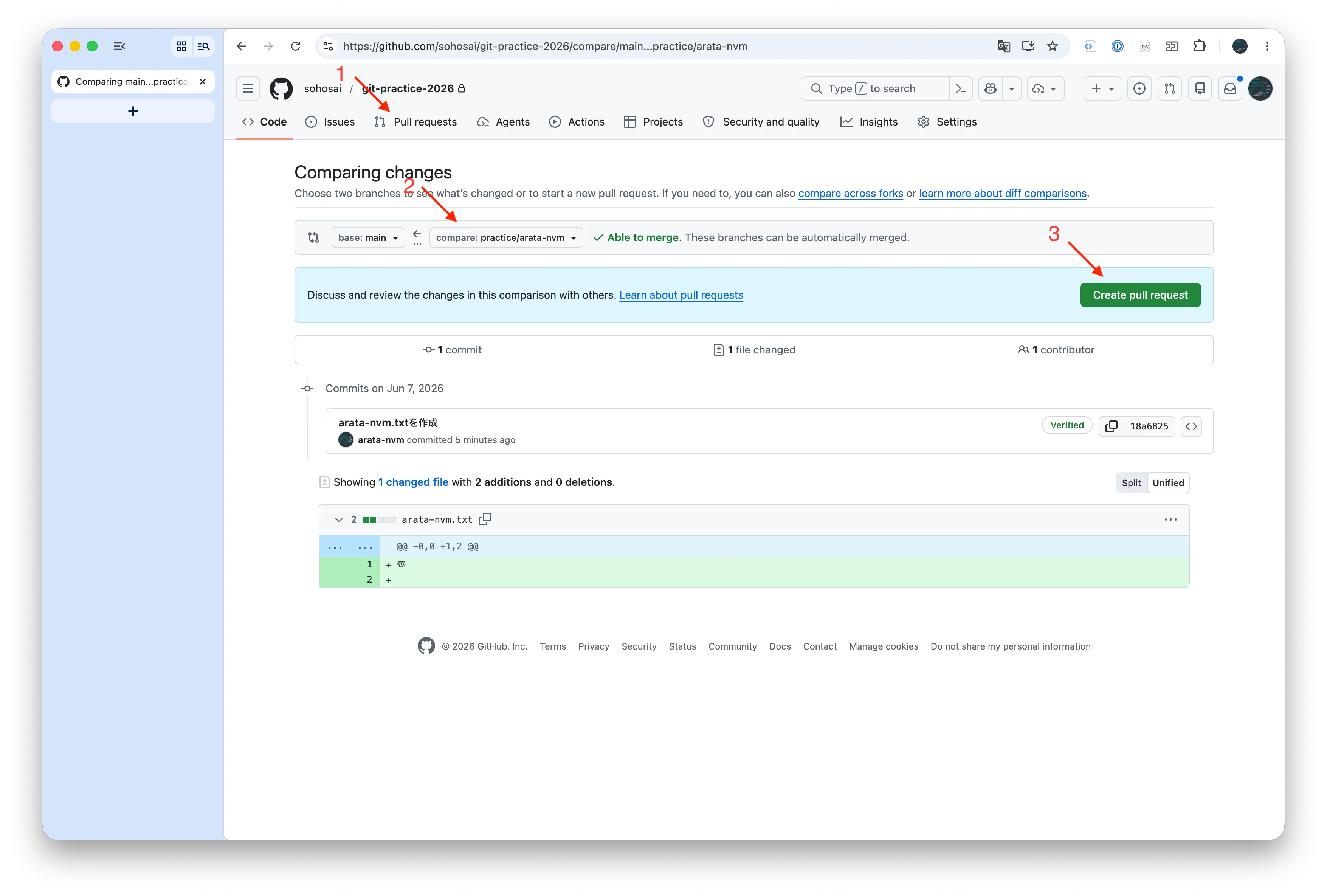Browse repository at this commit icon
The width and height of the screenshot is (1327, 896).
[1191, 426]
